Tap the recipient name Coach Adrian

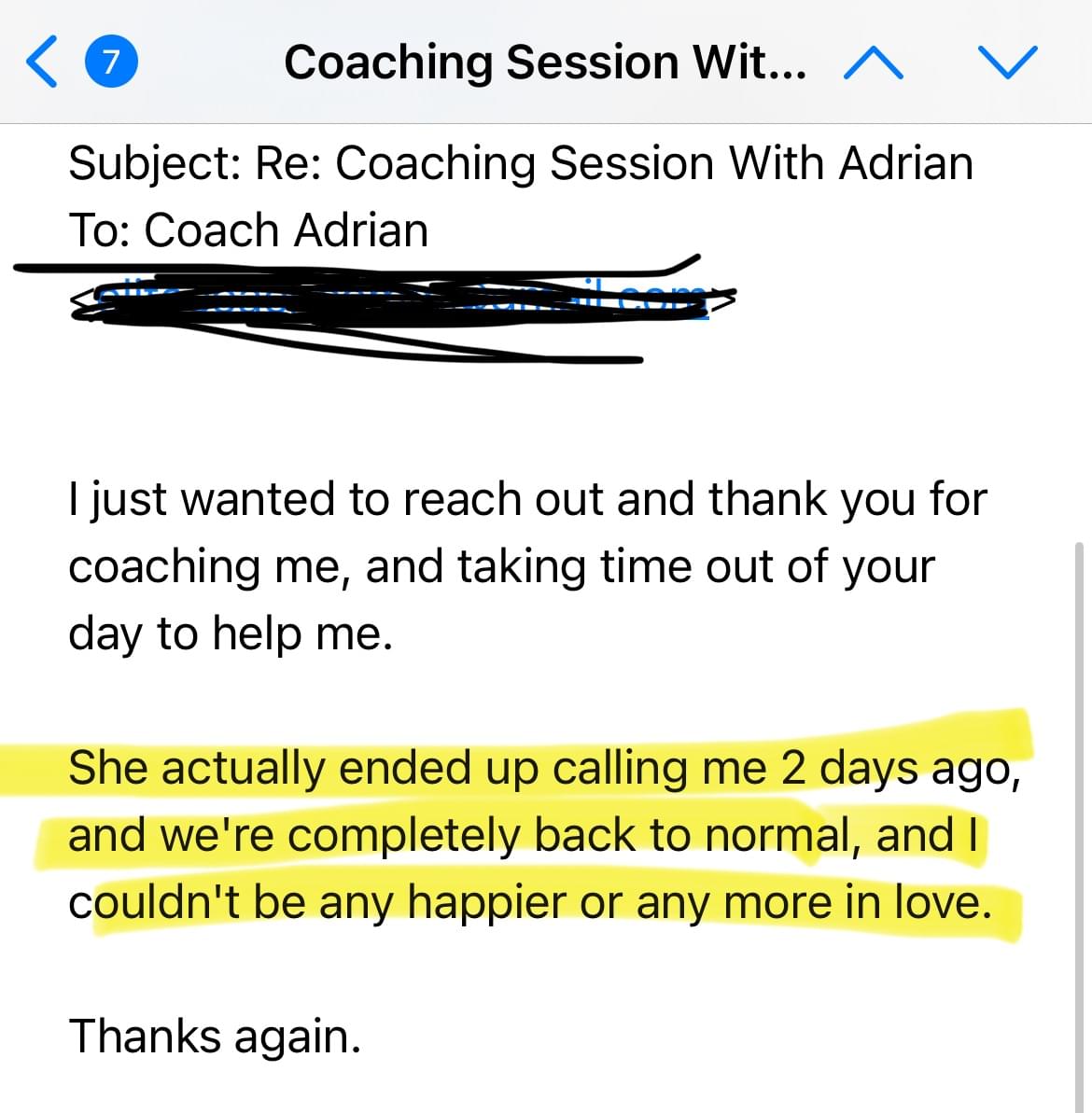coord(287,230)
